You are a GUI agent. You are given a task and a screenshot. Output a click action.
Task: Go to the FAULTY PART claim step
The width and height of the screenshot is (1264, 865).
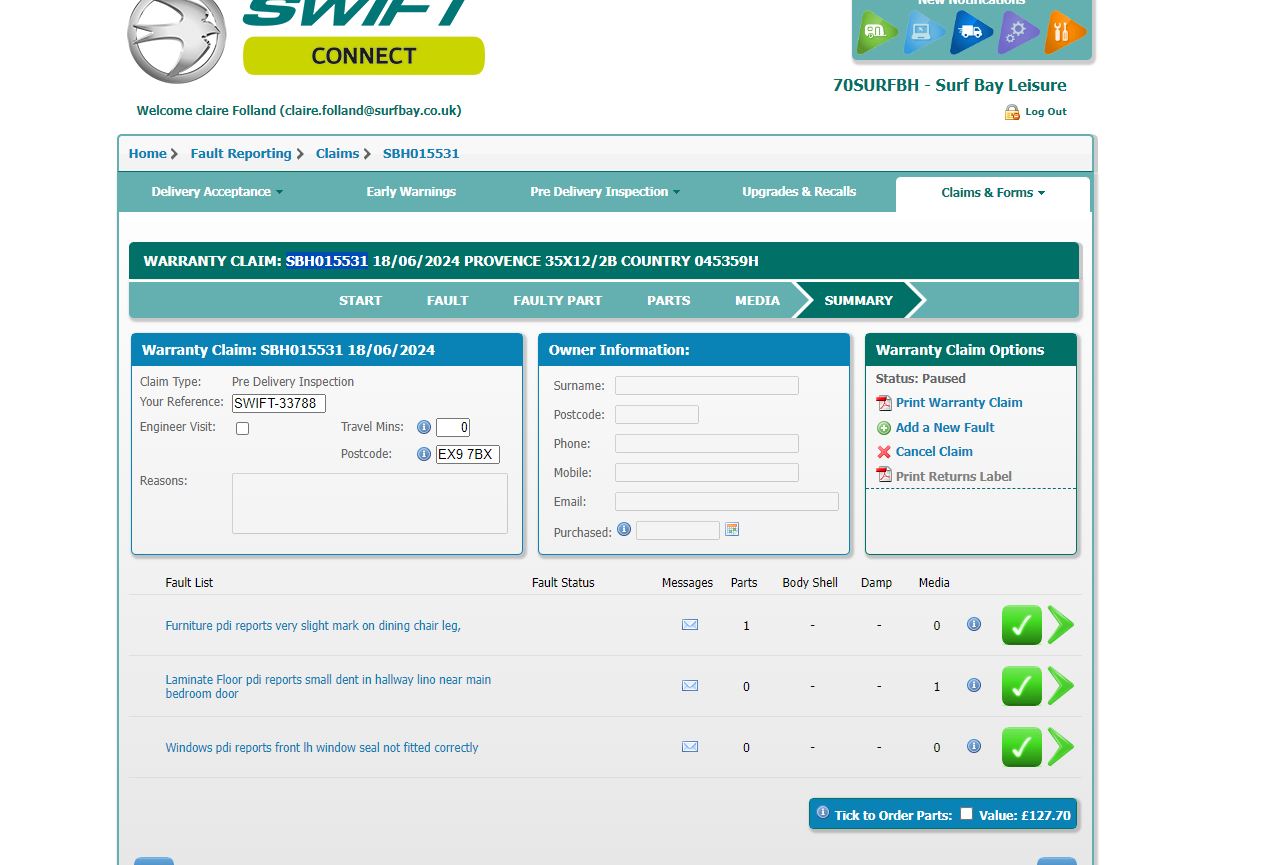click(558, 300)
